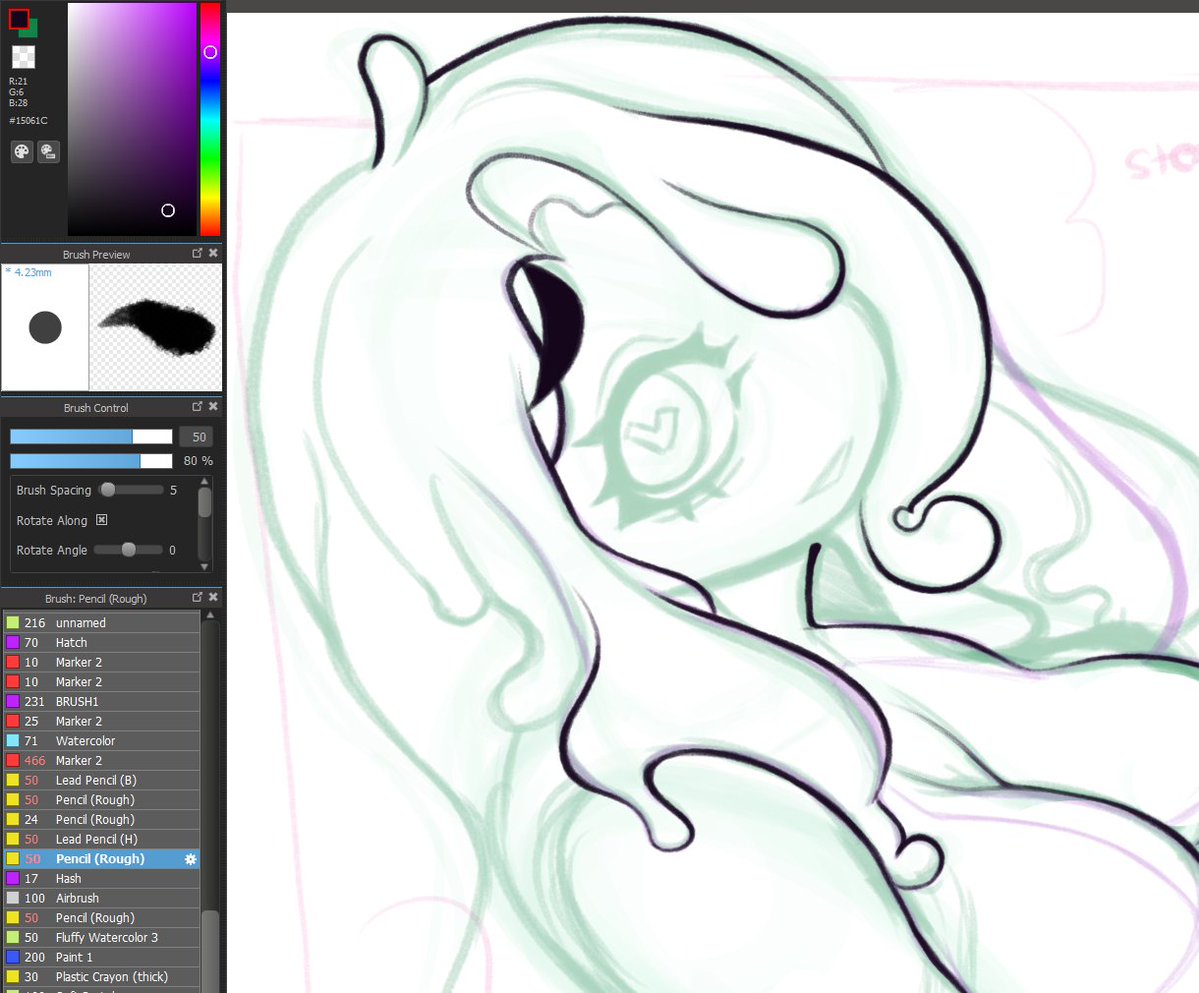Pop out the Brush Preview panel

tap(197, 253)
